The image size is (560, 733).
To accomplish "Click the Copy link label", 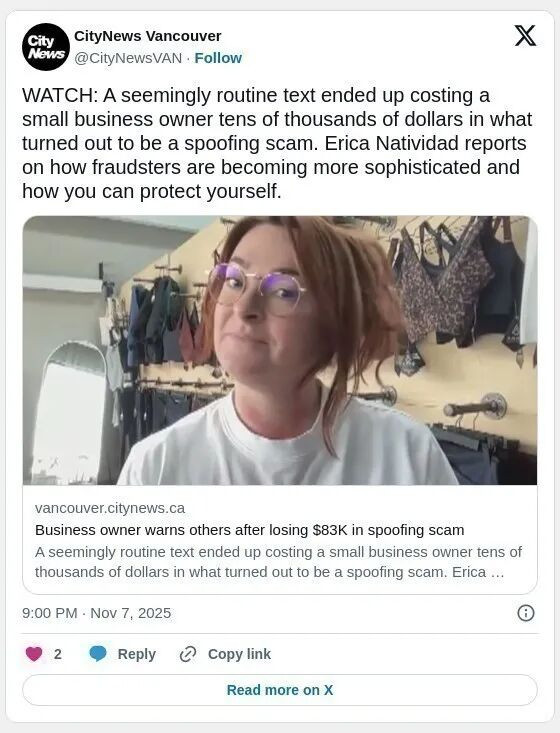I will click(239, 654).
